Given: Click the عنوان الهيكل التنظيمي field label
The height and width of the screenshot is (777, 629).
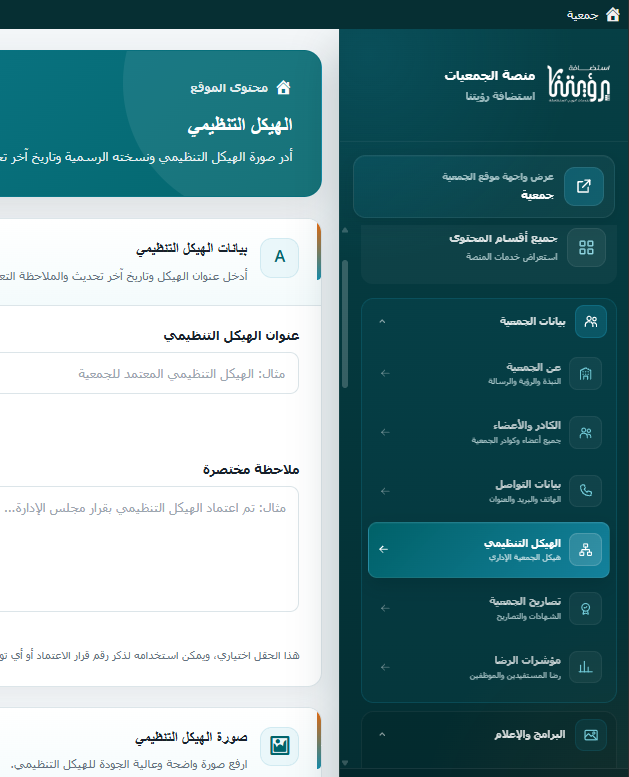Looking at the screenshot, I should [x=231, y=336].
